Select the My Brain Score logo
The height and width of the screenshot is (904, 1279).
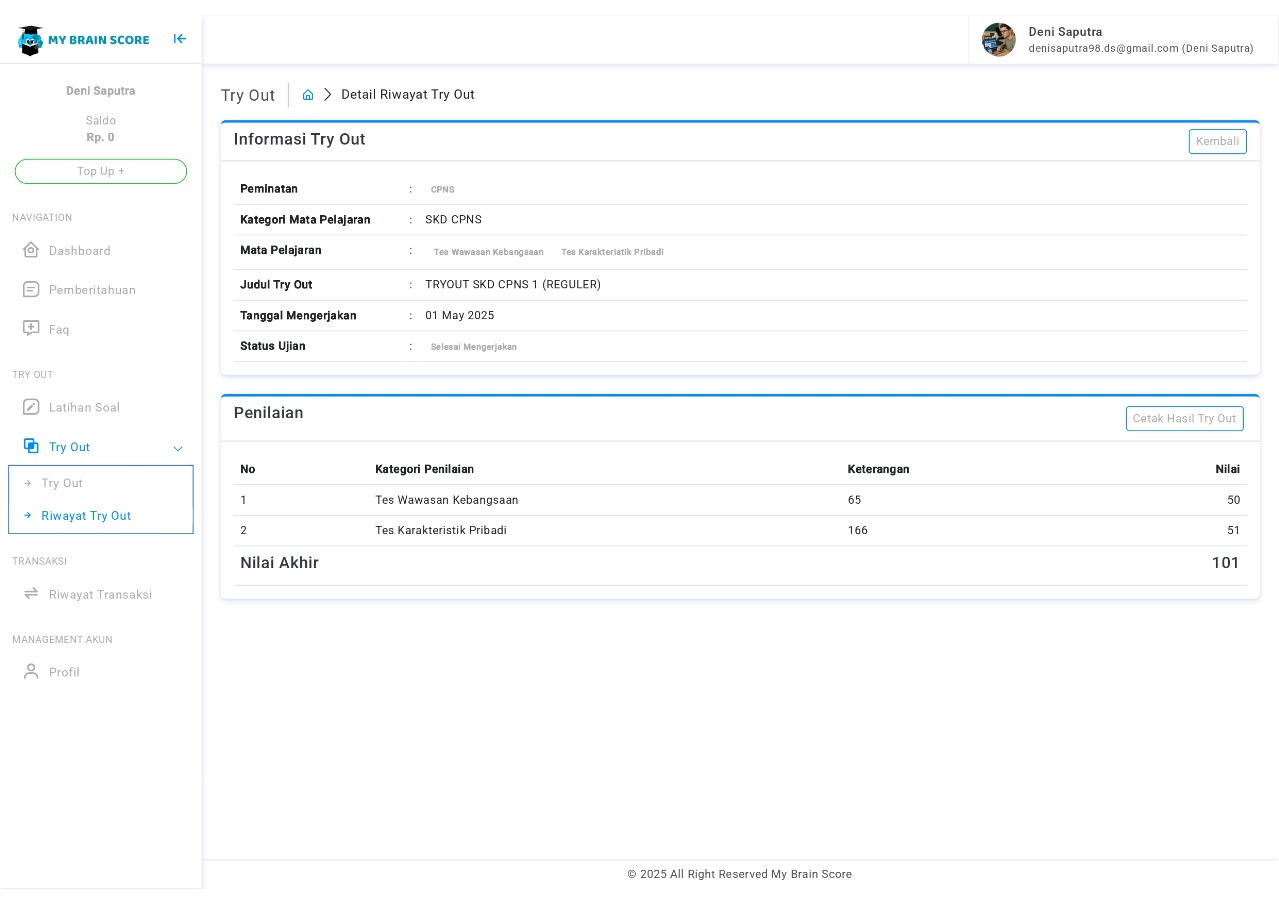pos(83,39)
